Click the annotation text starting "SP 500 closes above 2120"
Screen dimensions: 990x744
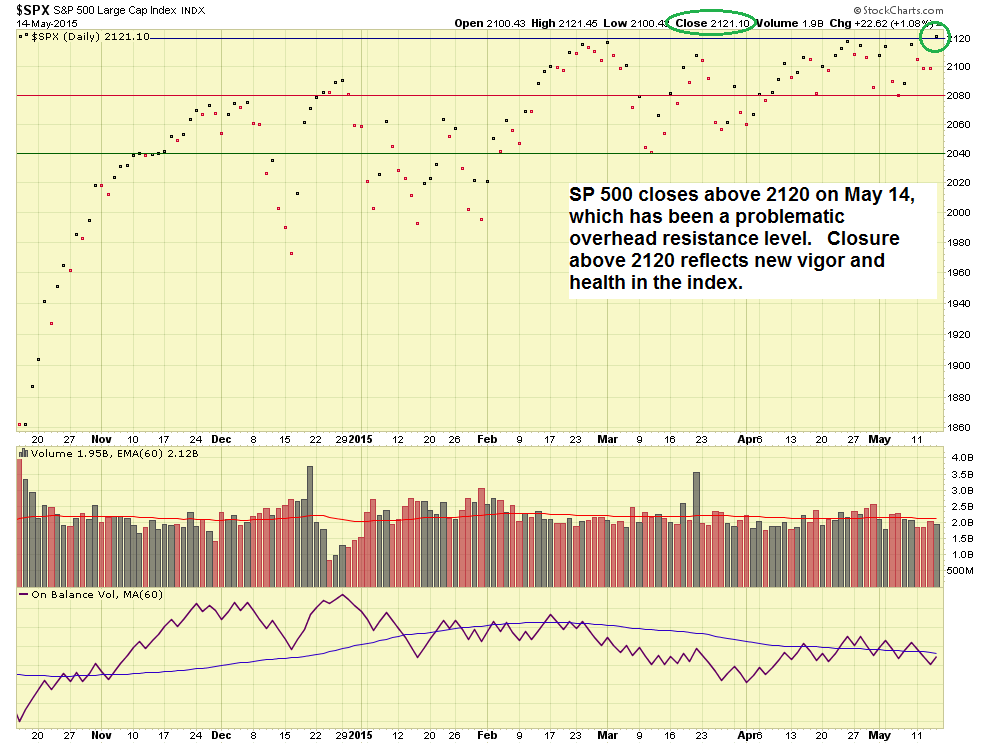point(742,238)
